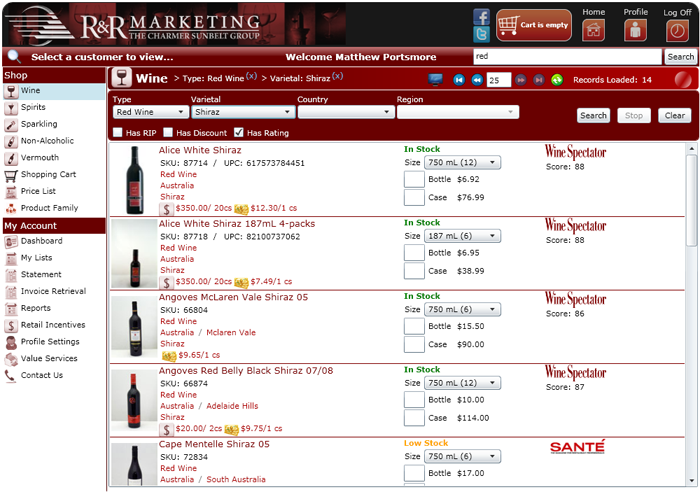Click the page size field showing 25

tap(498, 80)
